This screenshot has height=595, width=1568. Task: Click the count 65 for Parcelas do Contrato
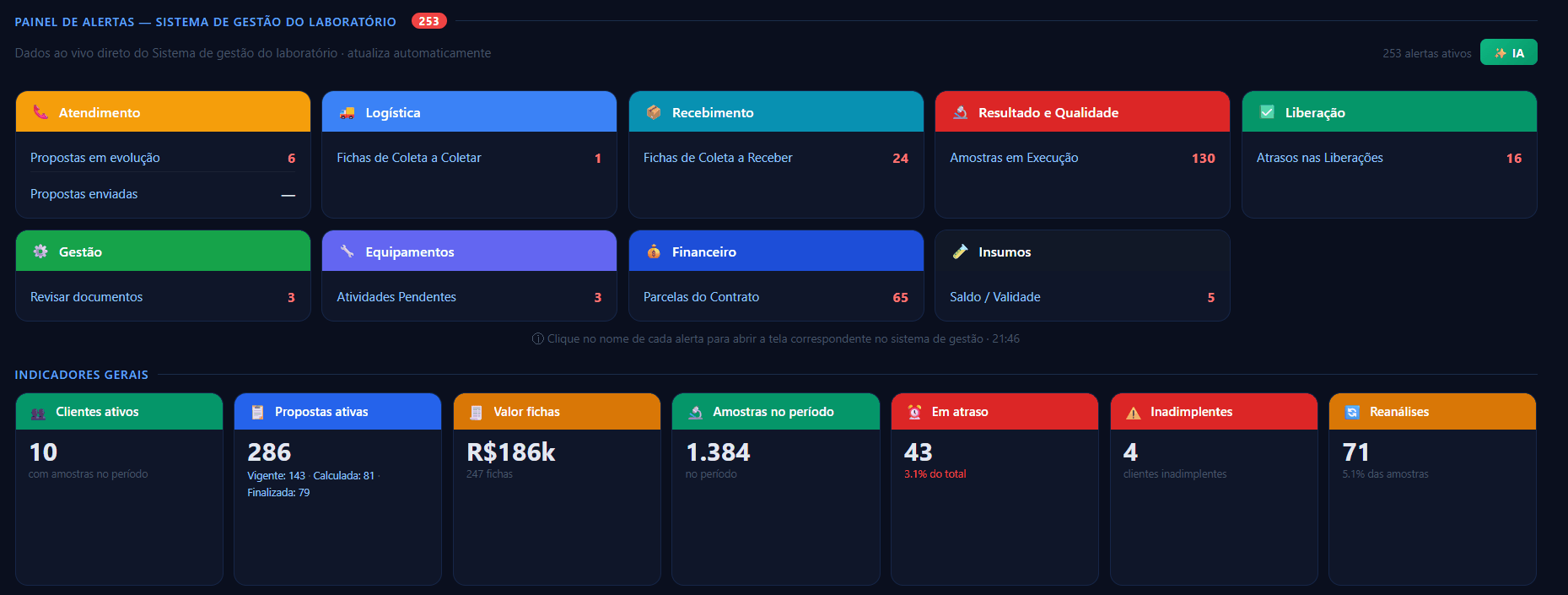click(900, 297)
